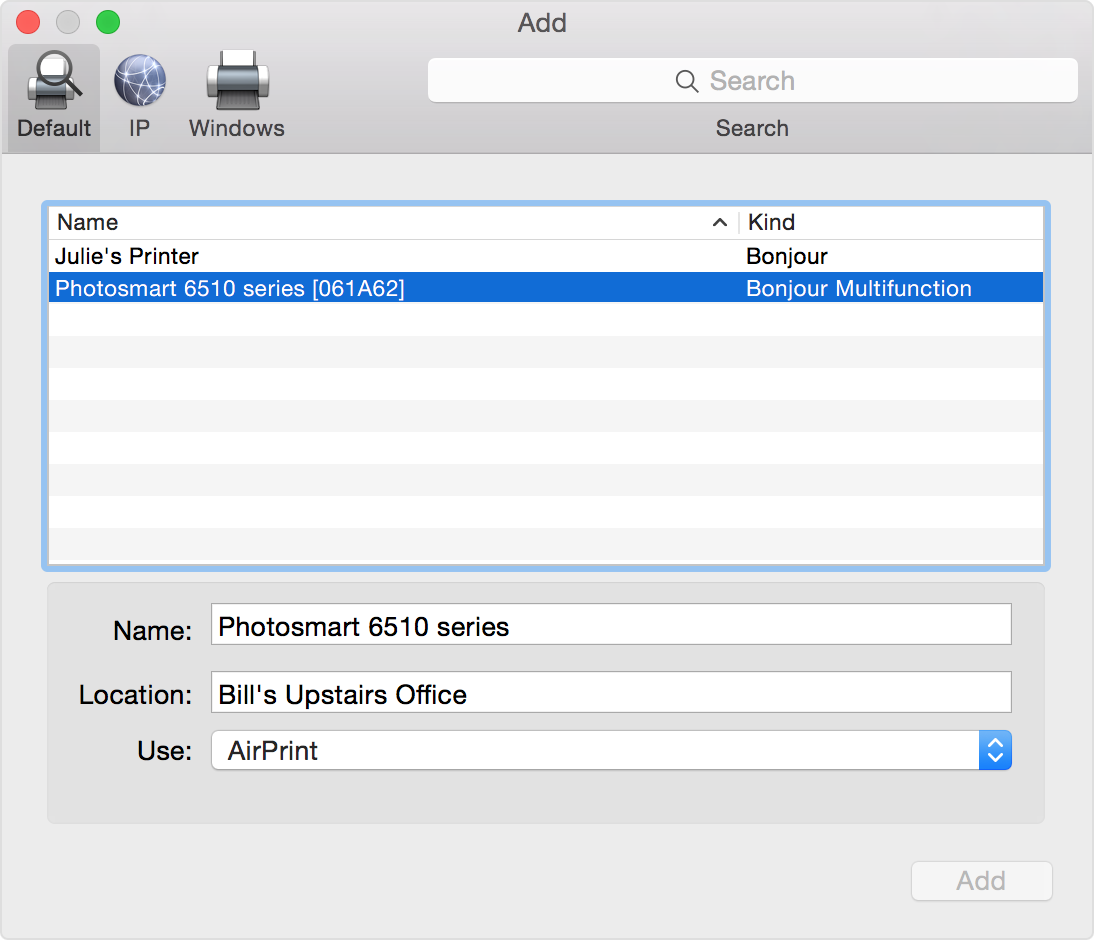Click the Add button

coord(982,881)
